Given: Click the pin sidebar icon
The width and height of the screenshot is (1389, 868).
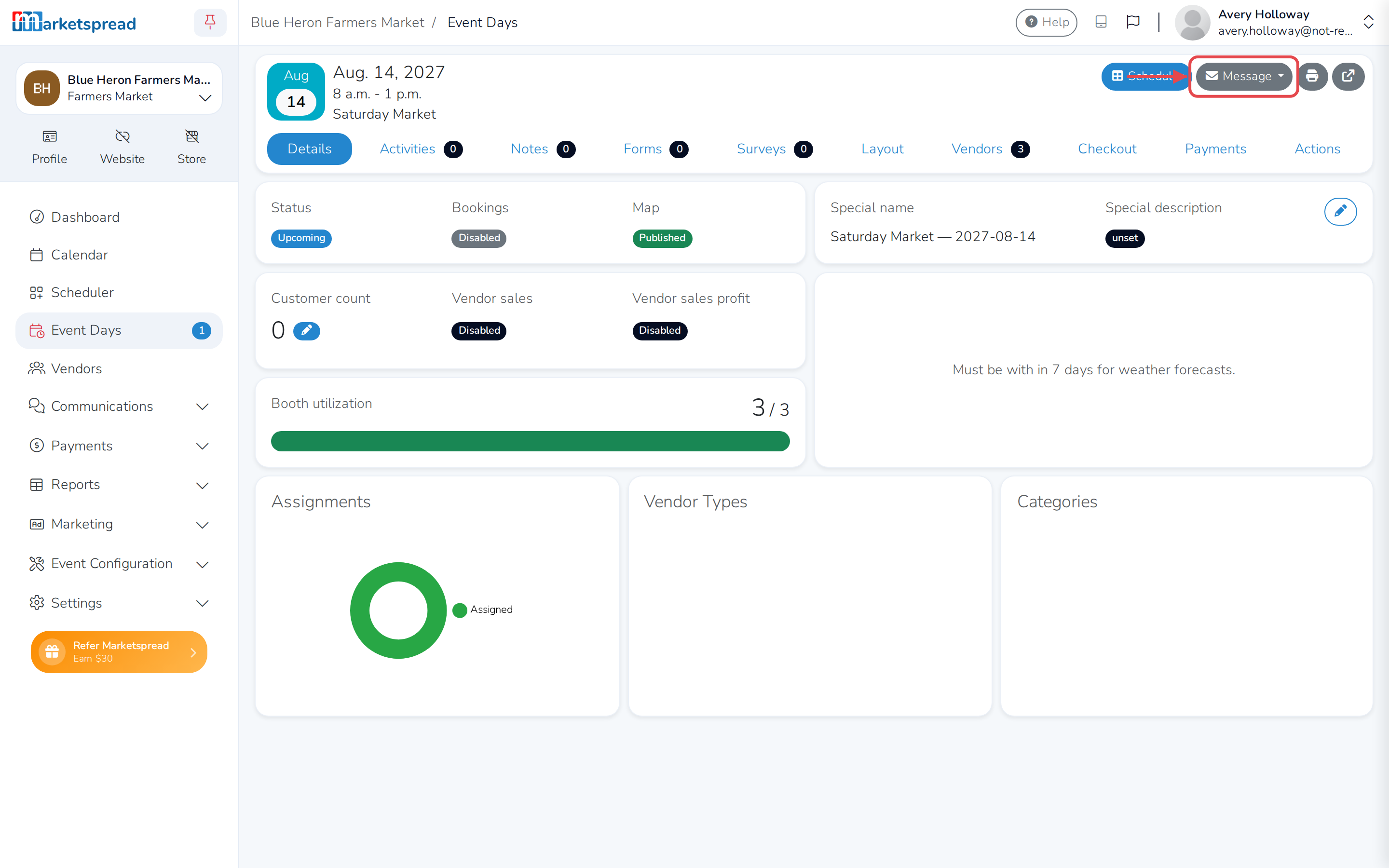Looking at the screenshot, I should tap(210, 22).
